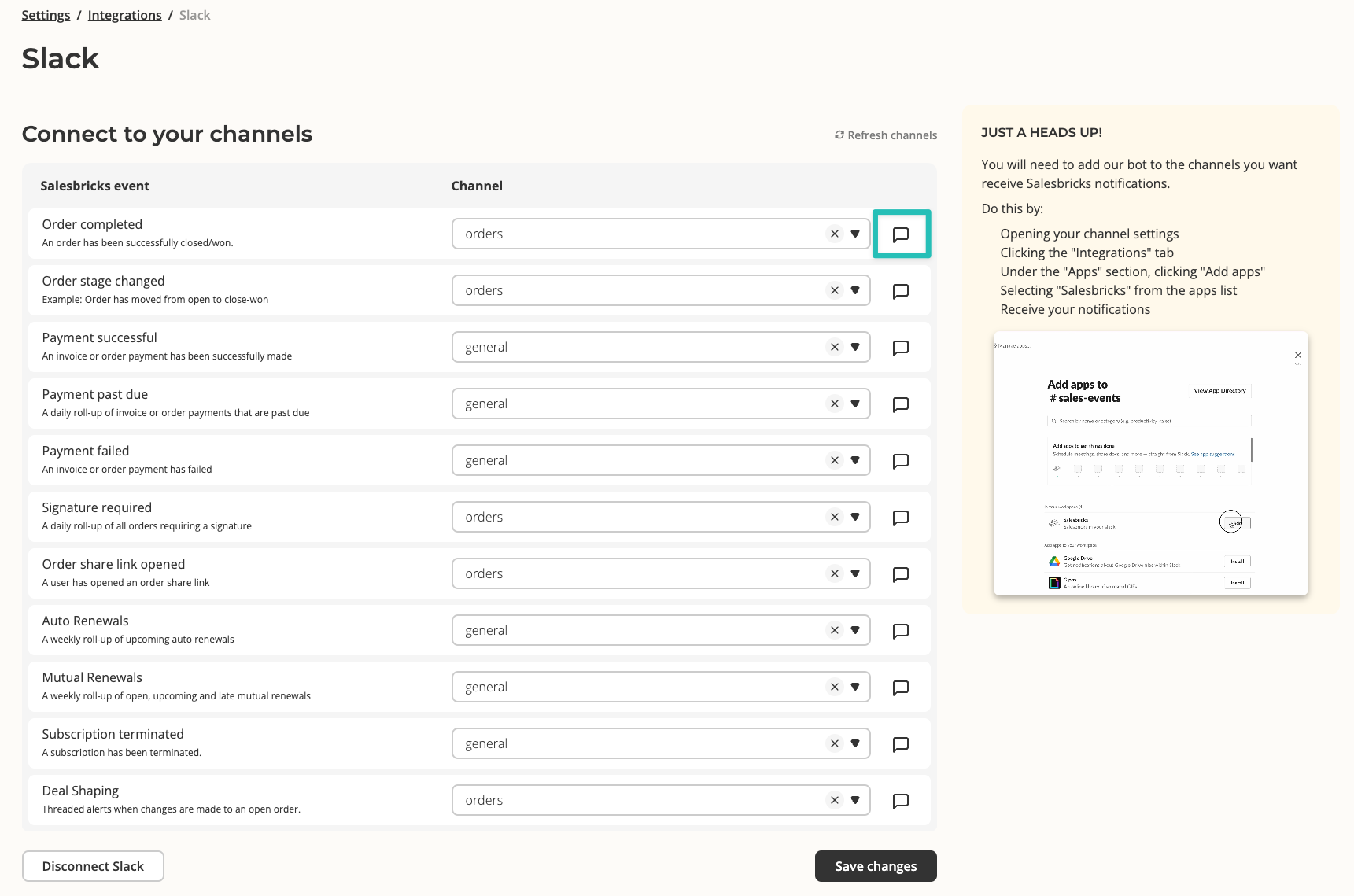
Task: Open channel dropdown arrow for Payment past due
Action: (855, 404)
